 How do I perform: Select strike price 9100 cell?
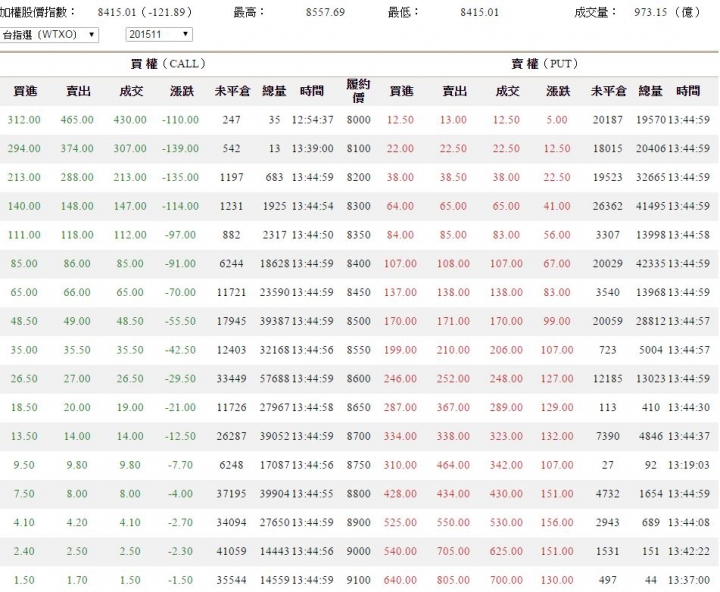pos(359,580)
